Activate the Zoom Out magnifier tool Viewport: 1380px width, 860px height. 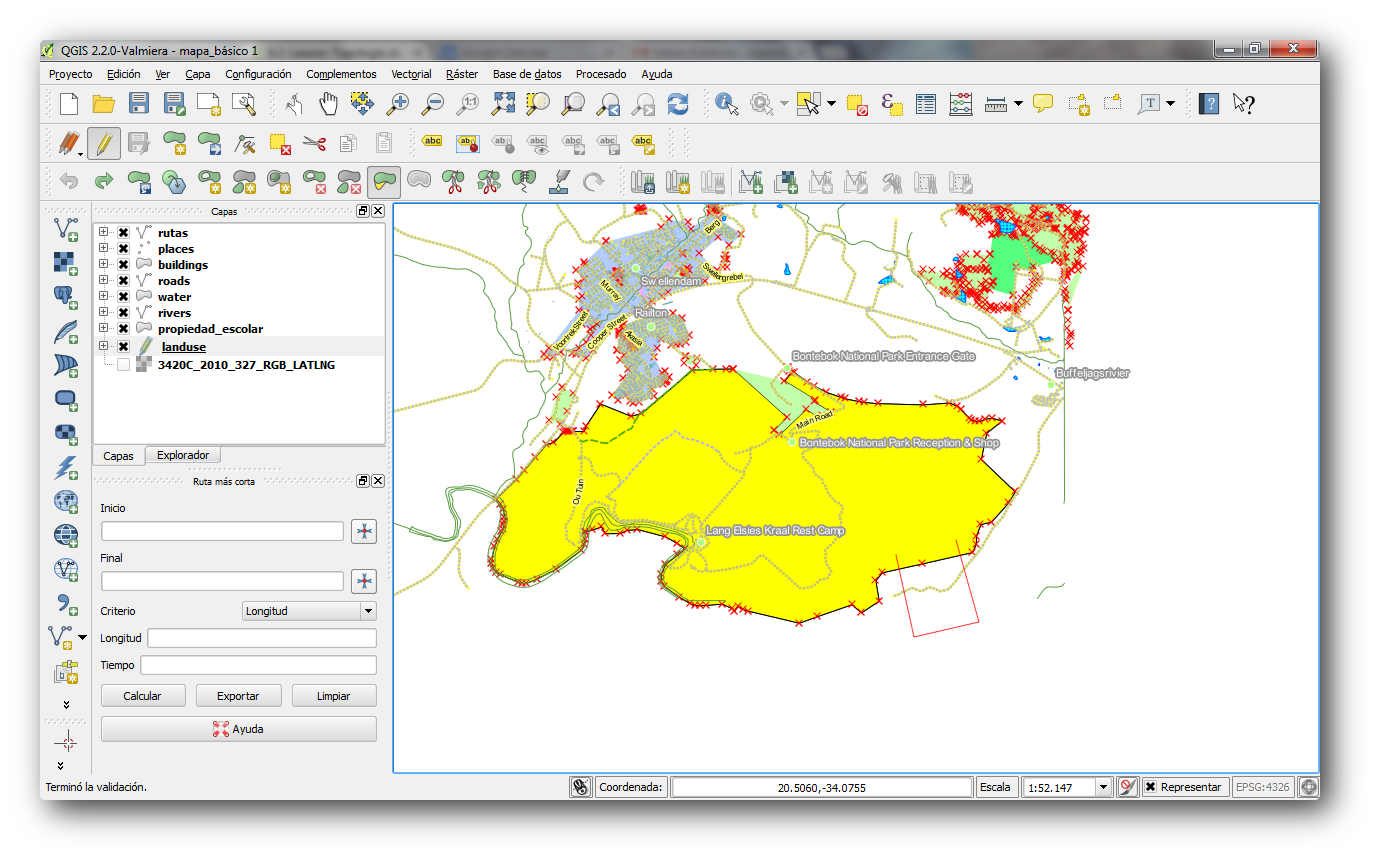pyautogui.click(x=433, y=103)
